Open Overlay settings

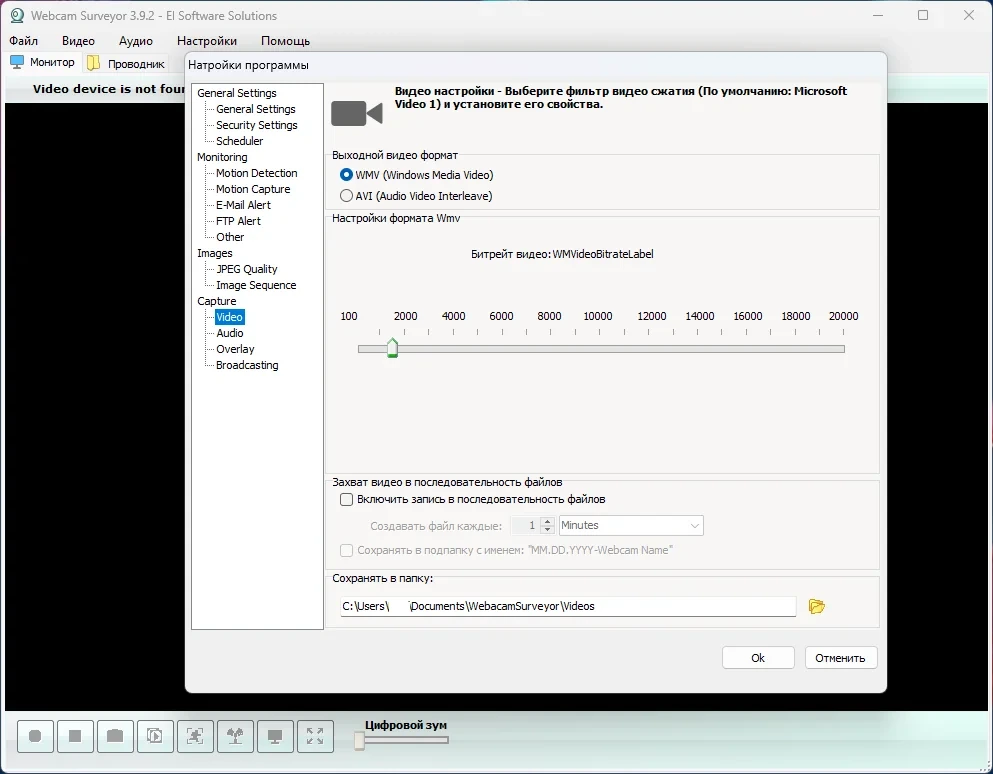235,349
